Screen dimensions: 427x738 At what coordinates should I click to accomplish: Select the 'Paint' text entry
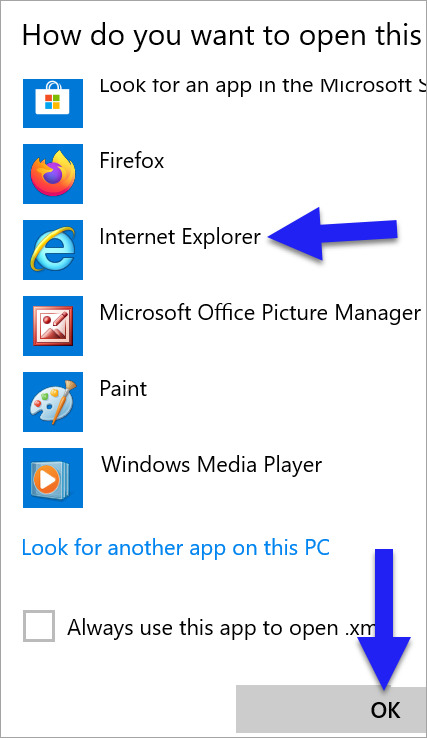[x=123, y=389]
